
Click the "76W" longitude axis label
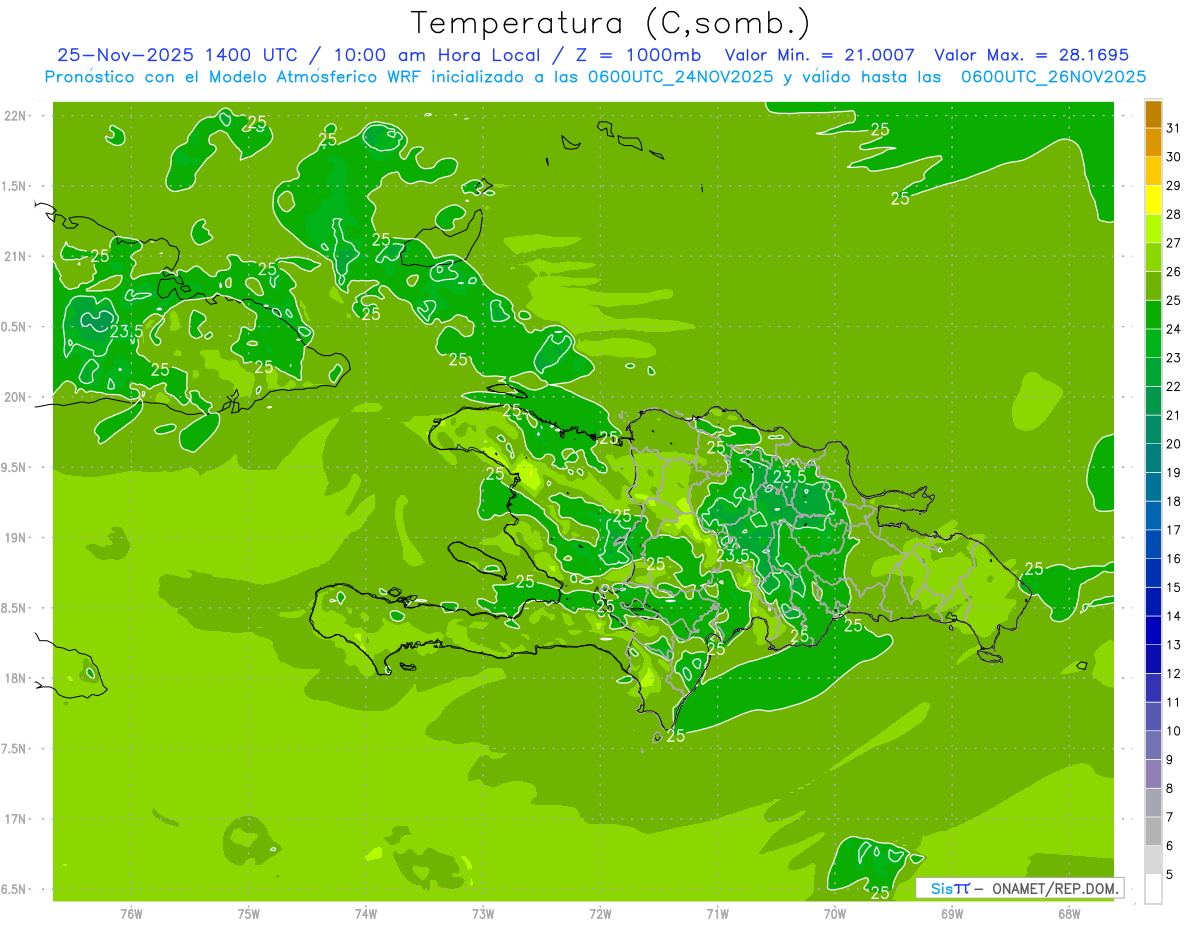click(x=131, y=913)
